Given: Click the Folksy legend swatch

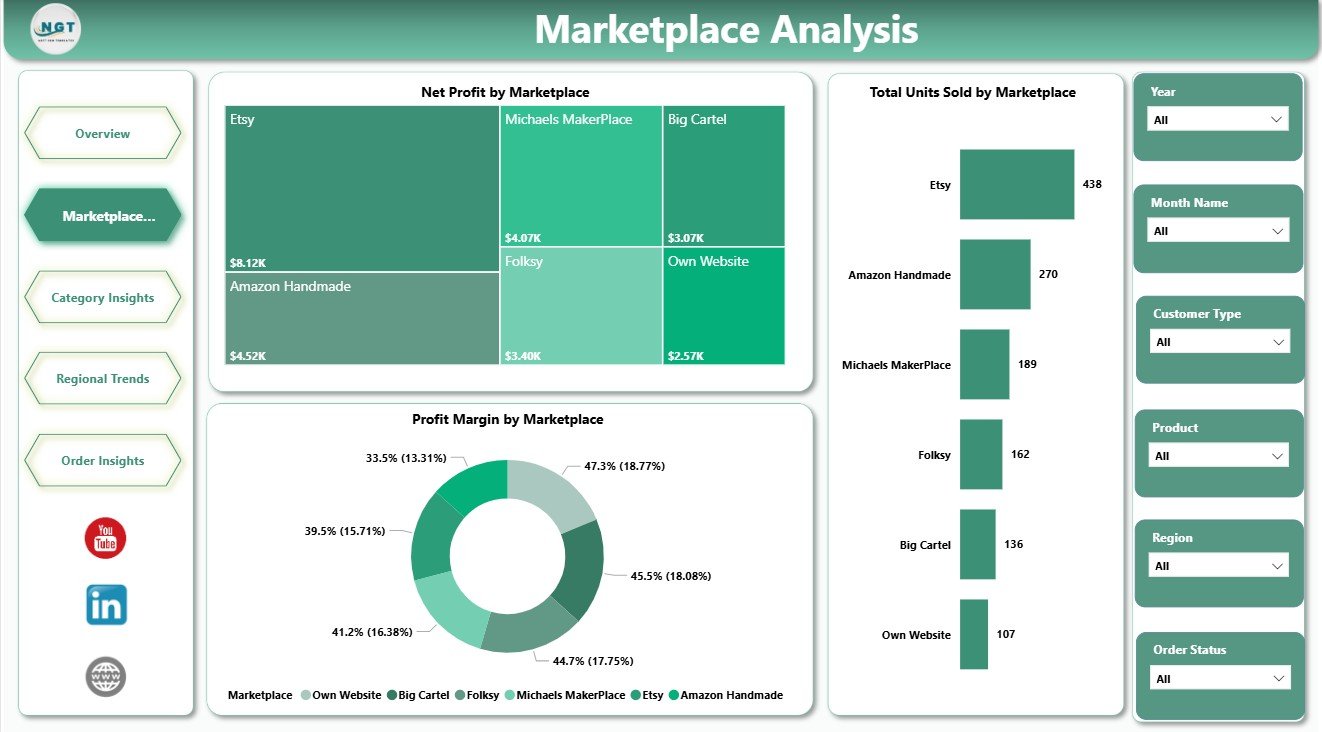Looking at the screenshot, I should pos(459,695).
